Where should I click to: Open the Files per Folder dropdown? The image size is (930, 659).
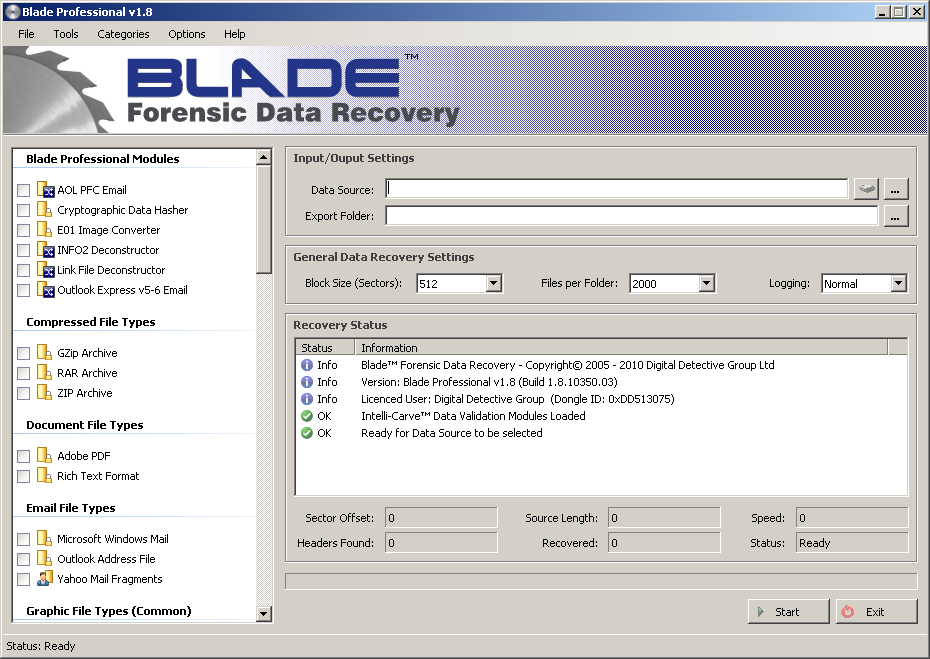706,284
